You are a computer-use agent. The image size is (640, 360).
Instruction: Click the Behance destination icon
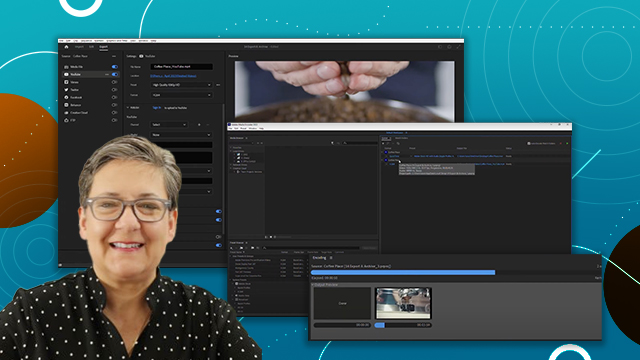(66, 105)
